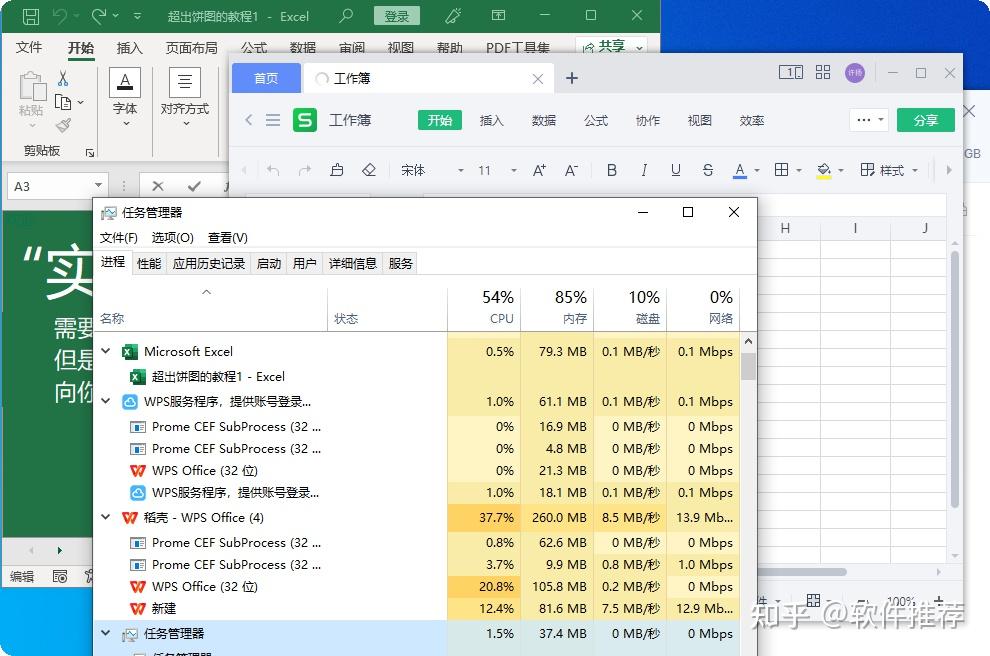This screenshot has height=656, width=990.
Task: Select column H header in WPS sheet
Action: [785, 228]
